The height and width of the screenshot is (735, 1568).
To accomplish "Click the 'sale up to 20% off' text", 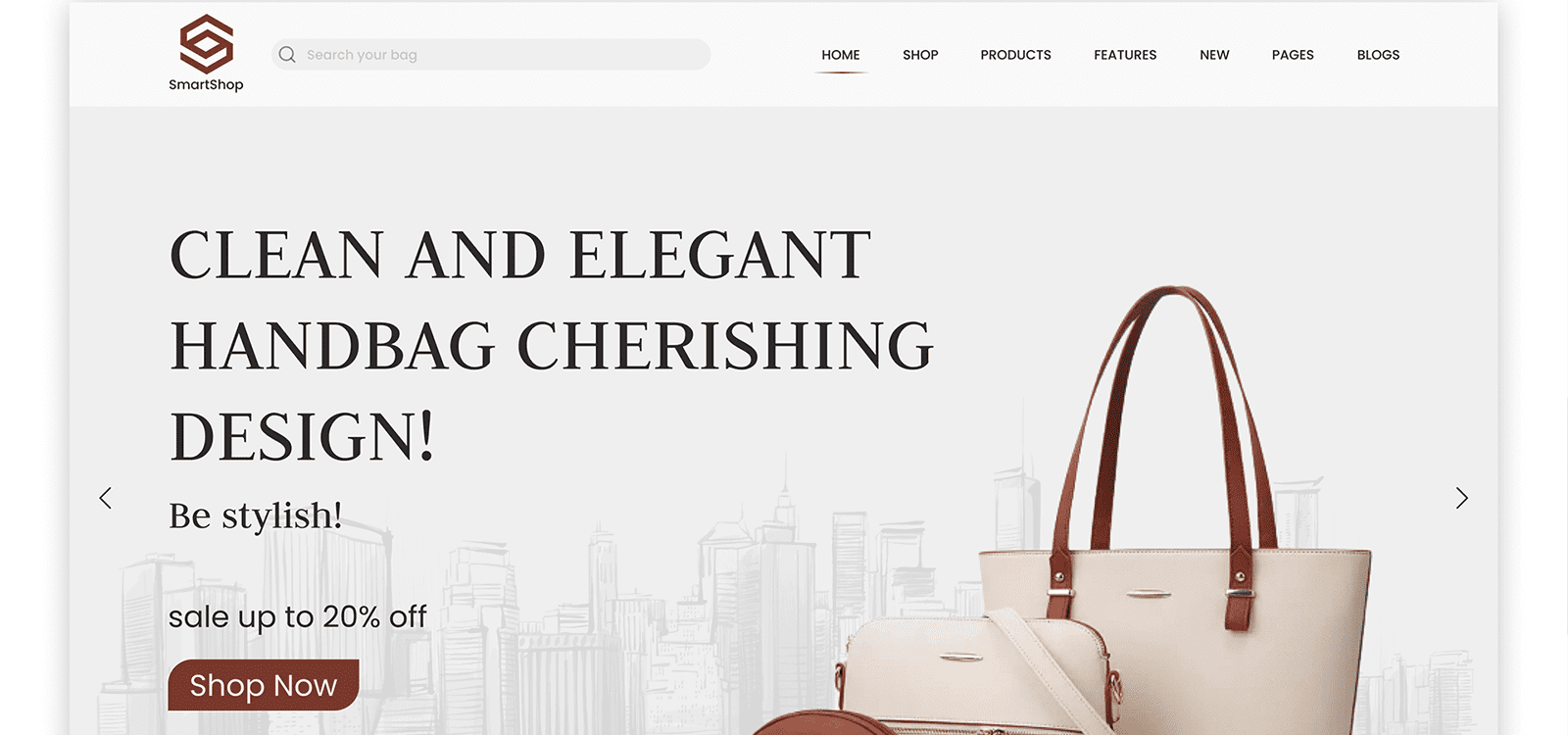I will 298,616.
